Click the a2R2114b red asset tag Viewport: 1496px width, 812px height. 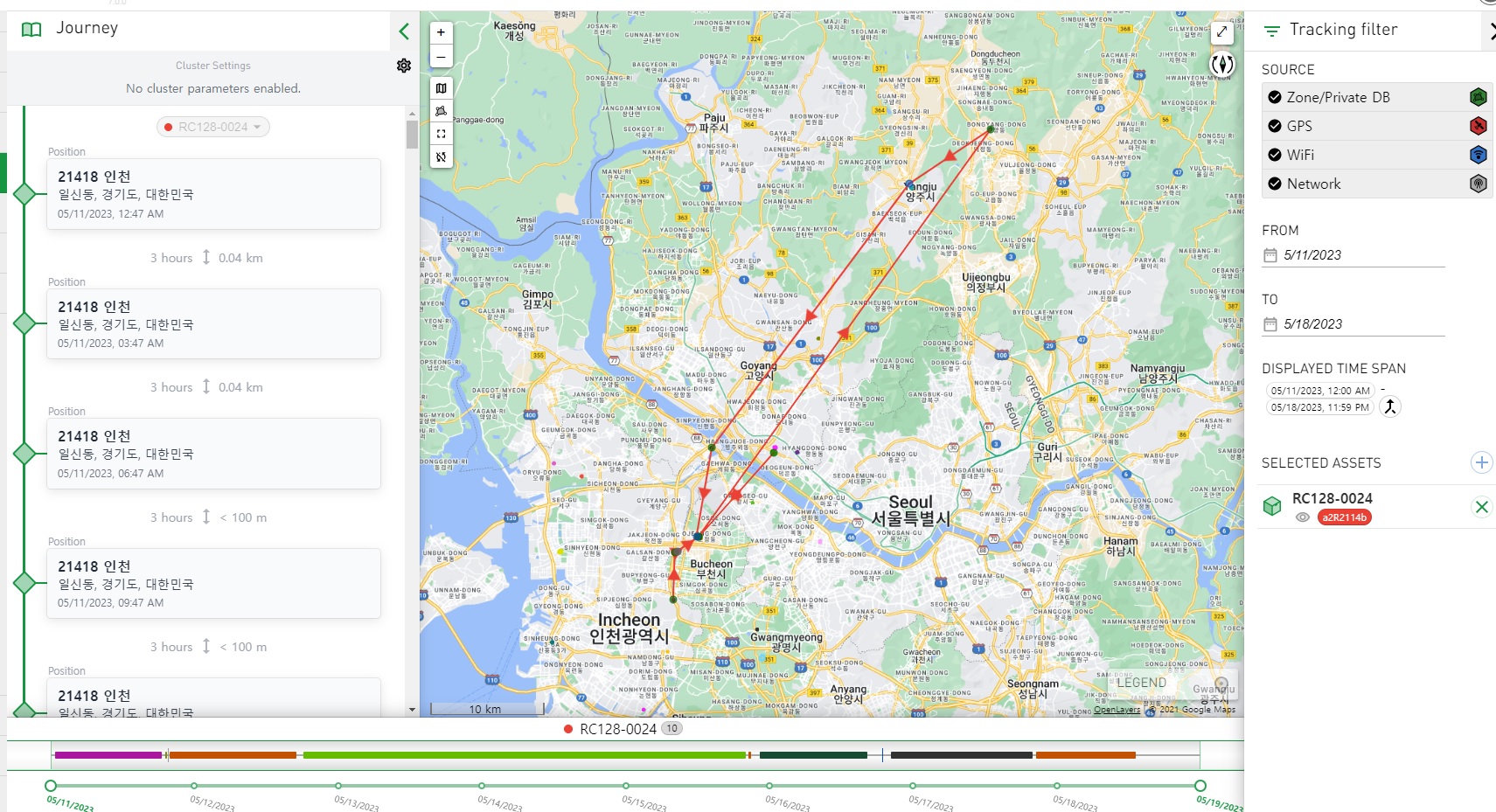(x=1344, y=517)
